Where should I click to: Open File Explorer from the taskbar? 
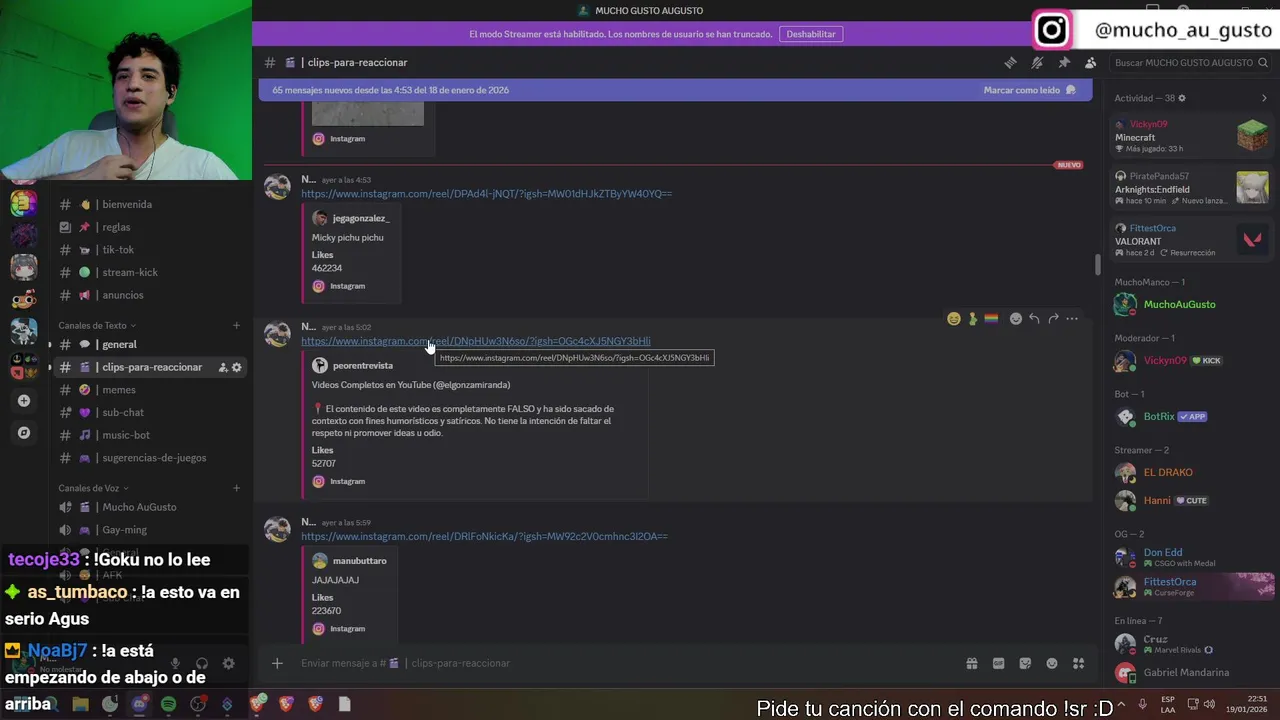[80, 704]
